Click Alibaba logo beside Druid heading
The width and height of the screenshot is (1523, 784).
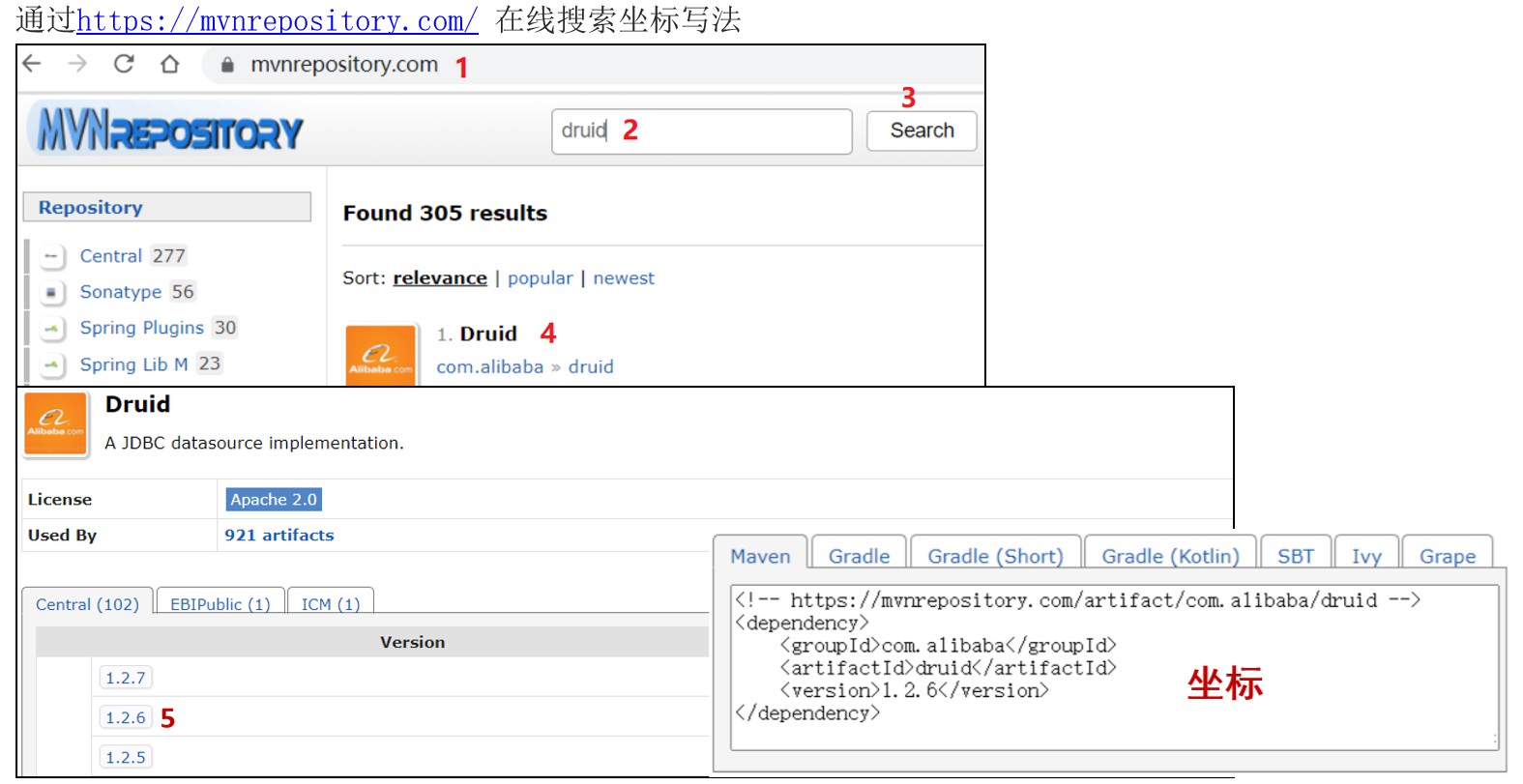55,423
